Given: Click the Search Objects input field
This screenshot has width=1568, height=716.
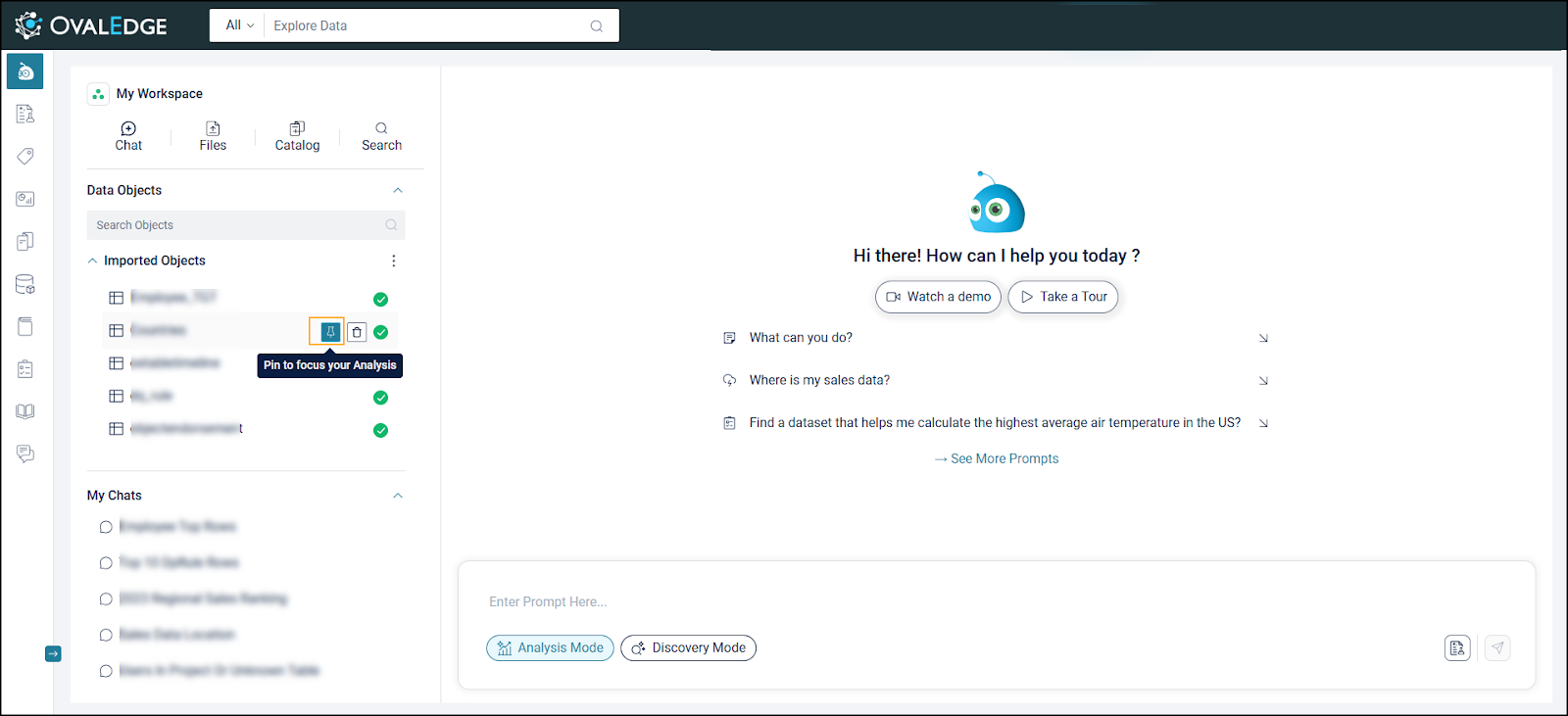Looking at the screenshot, I should pyautogui.click(x=235, y=225).
